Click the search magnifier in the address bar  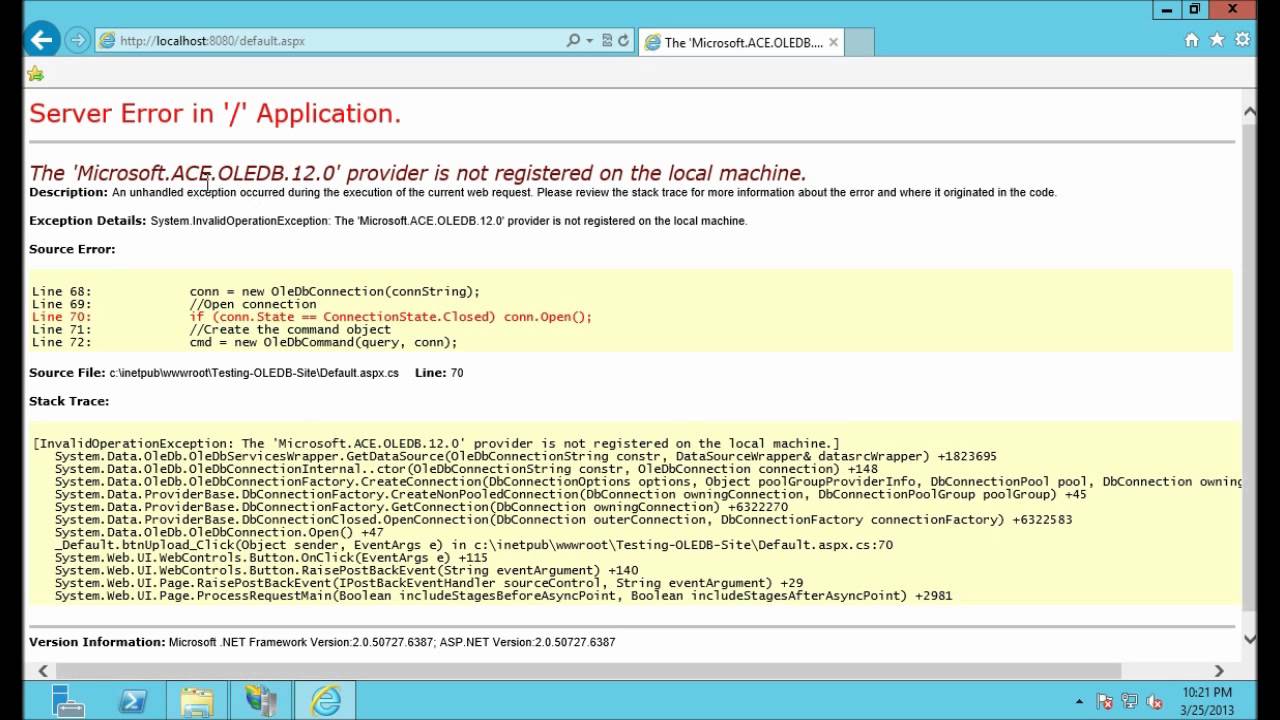(573, 41)
